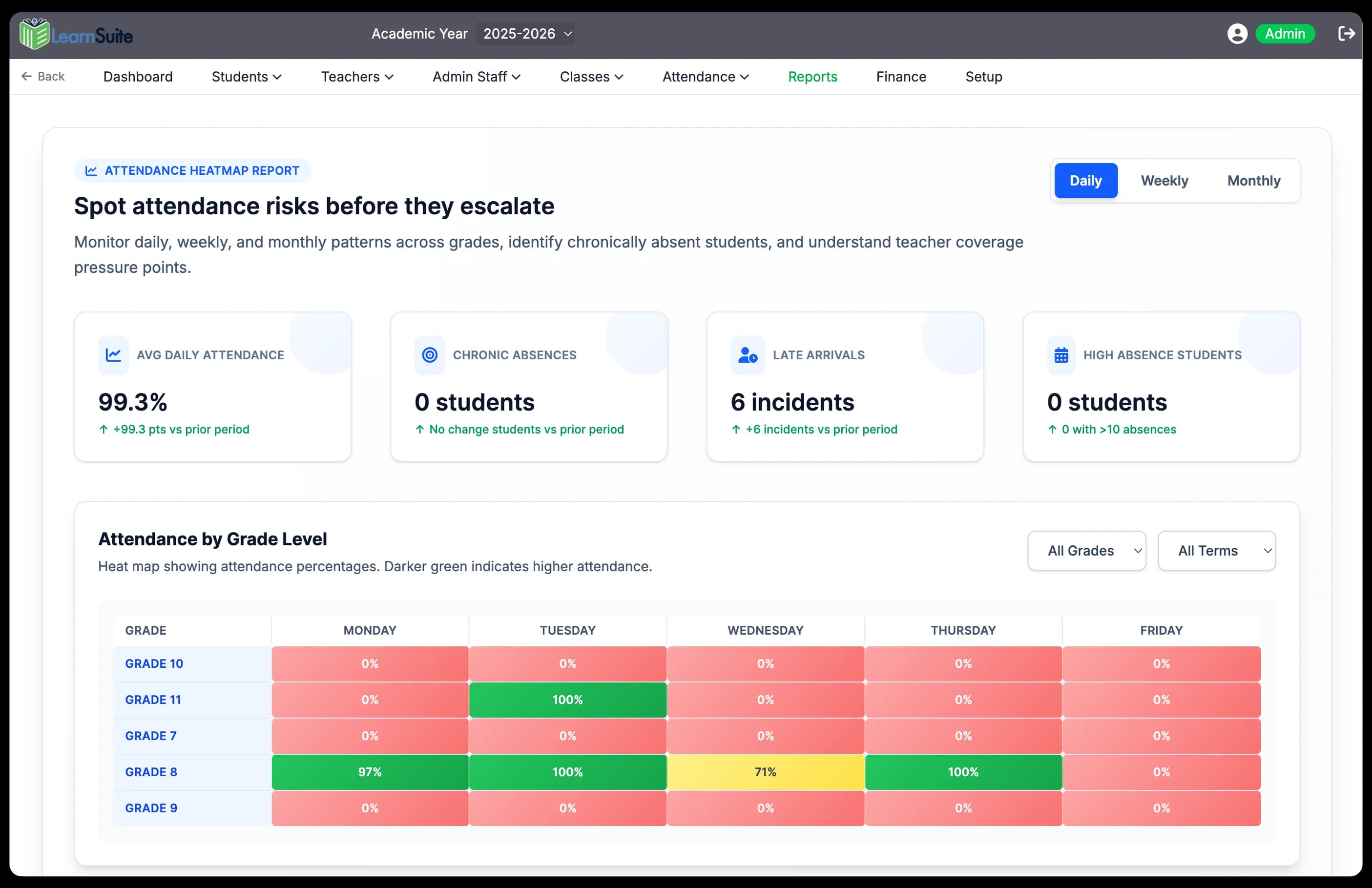This screenshot has height=888, width=1372.
Task: Open the All Grades filter dropdown
Action: pos(1086,551)
